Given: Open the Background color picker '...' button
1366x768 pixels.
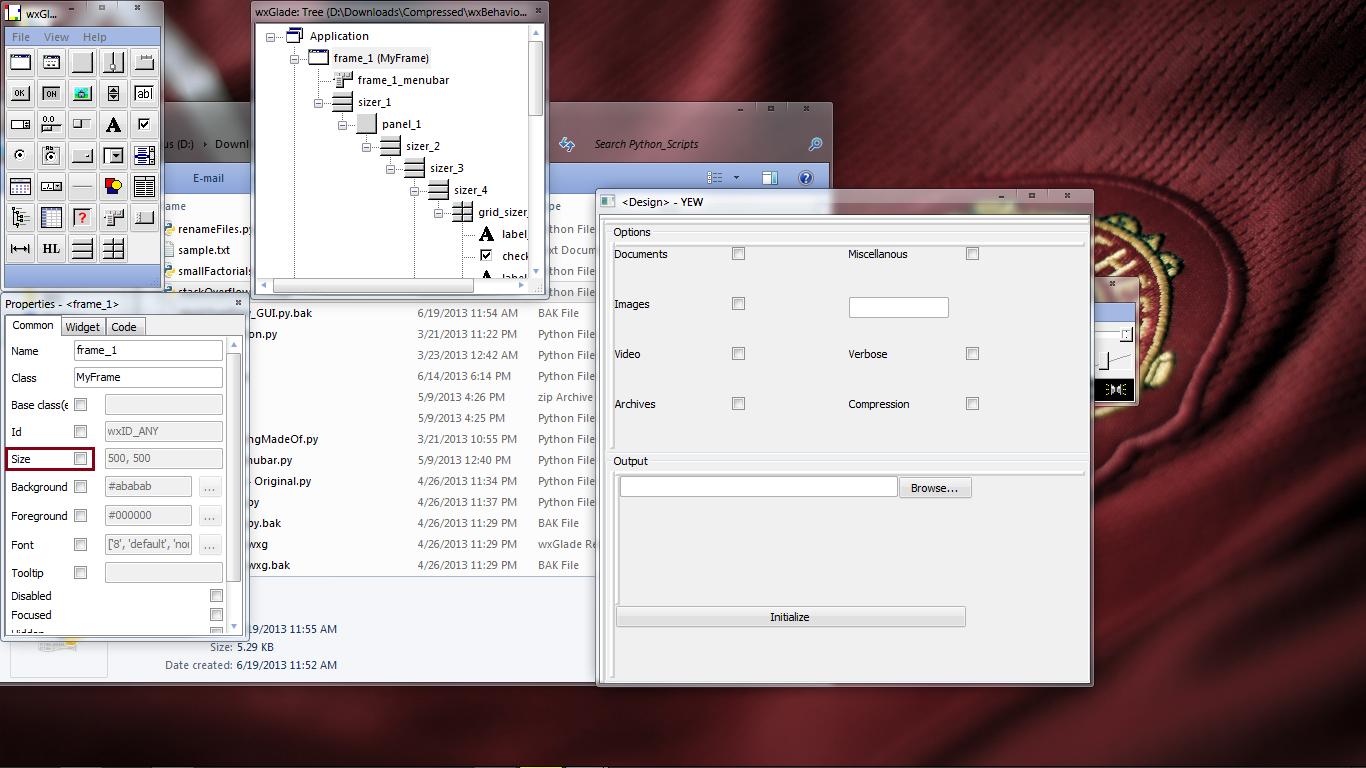Looking at the screenshot, I should coord(209,487).
